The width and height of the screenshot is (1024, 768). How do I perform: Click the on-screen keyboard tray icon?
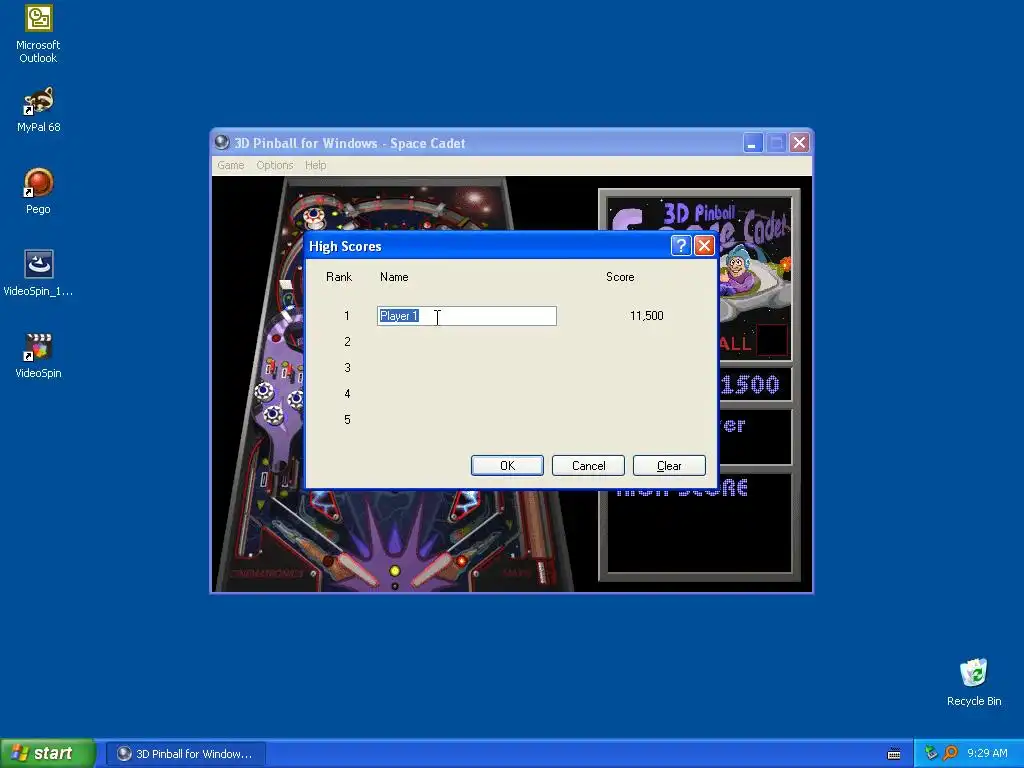pyautogui.click(x=894, y=754)
